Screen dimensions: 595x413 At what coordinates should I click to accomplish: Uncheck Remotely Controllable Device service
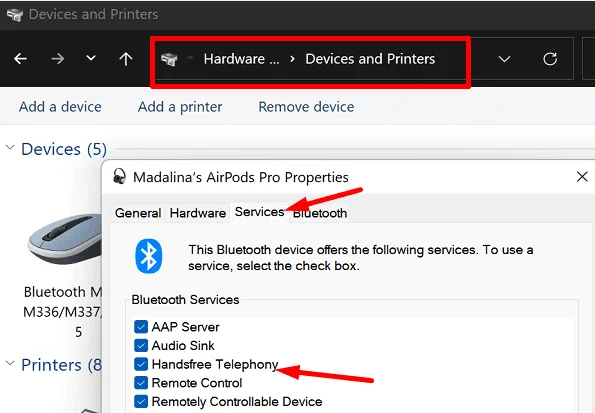141,401
